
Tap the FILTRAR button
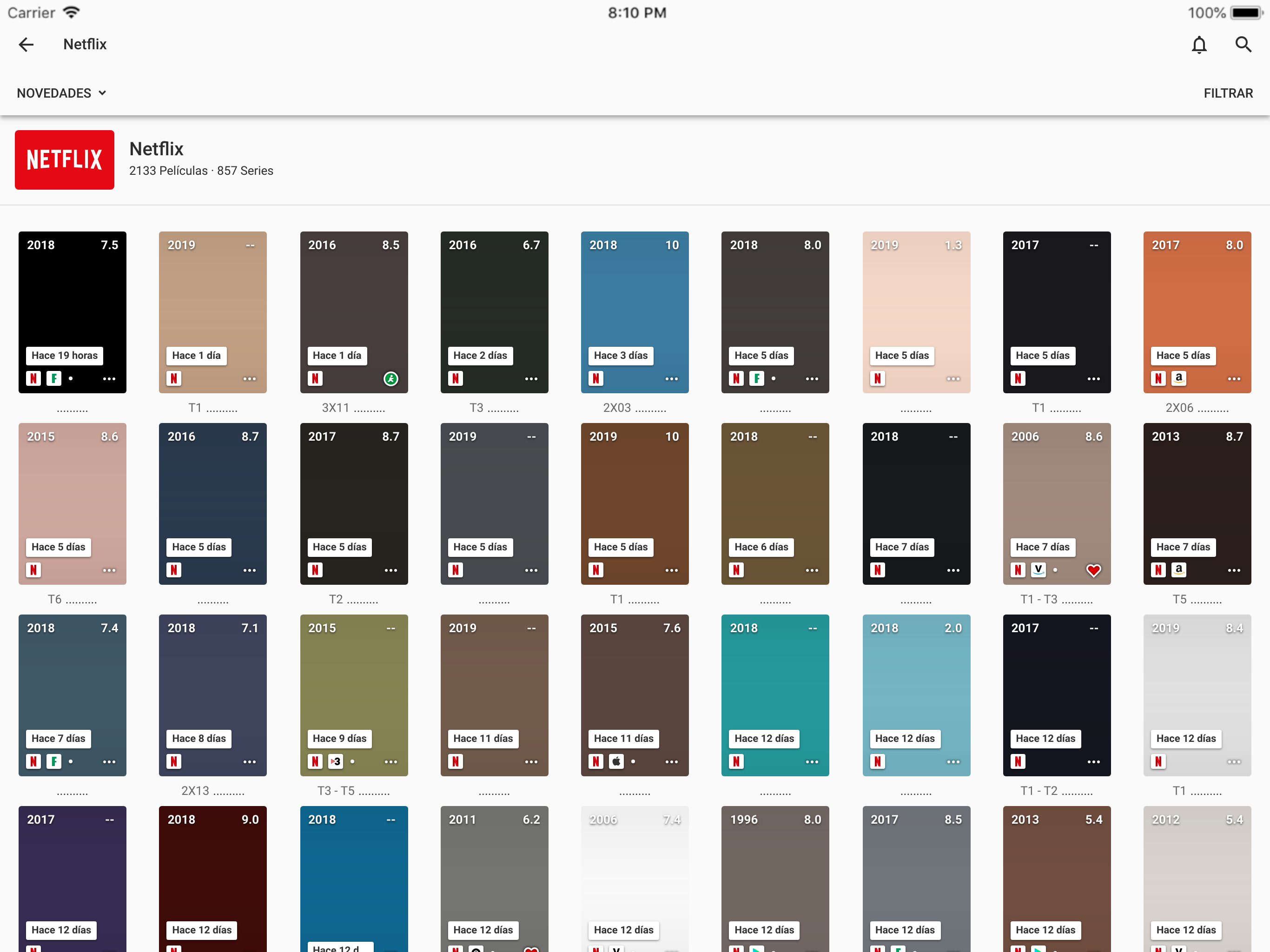click(1228, 93)
